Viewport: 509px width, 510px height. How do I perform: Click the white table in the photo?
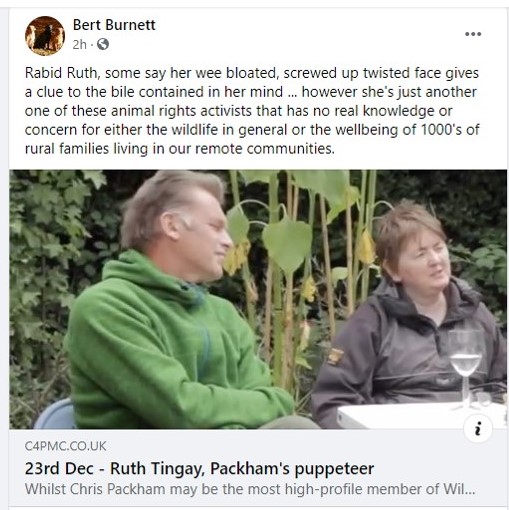[x=422, y=415]
